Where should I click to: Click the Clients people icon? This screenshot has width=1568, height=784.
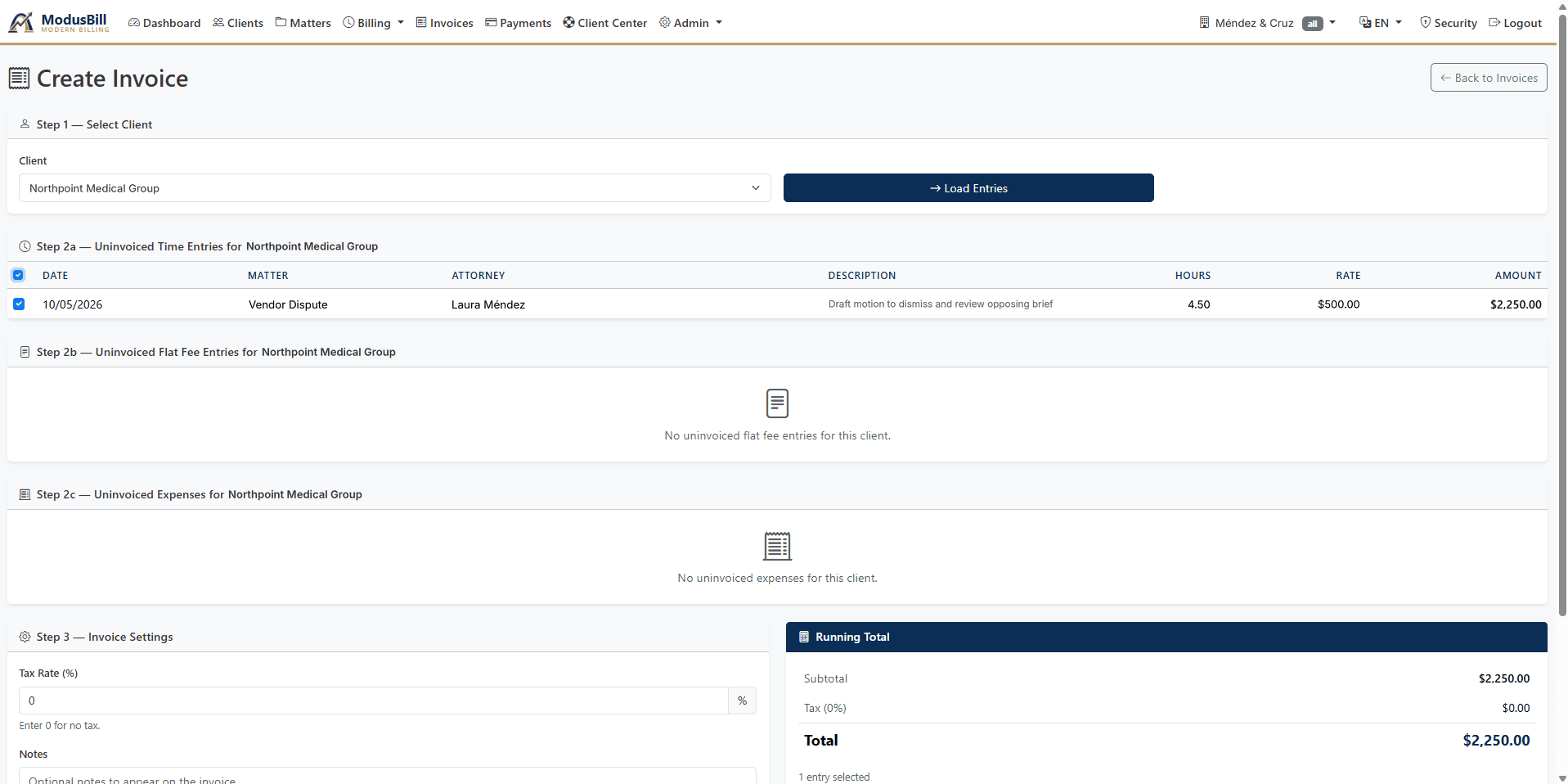(x=218, y=23)
